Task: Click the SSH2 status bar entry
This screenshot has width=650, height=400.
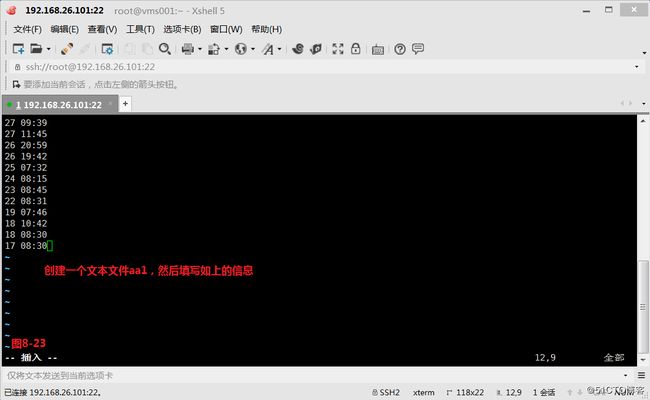Action: (x=386, y=392)
